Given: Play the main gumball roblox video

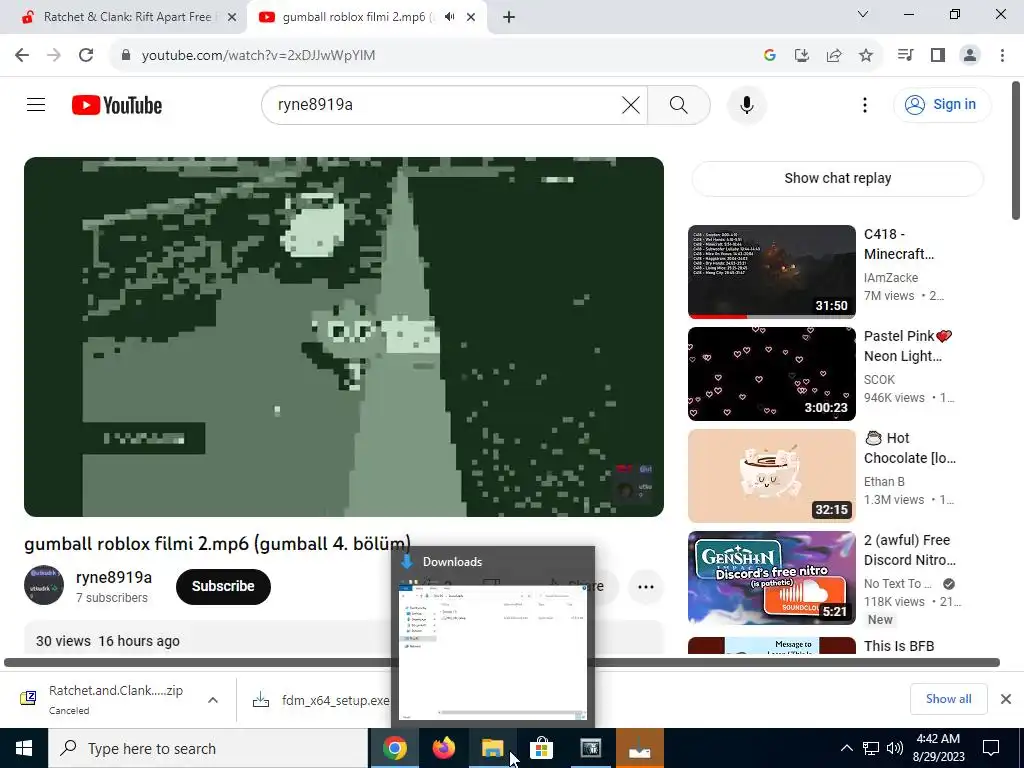Looking at the screenshot, I should [344, 337].
